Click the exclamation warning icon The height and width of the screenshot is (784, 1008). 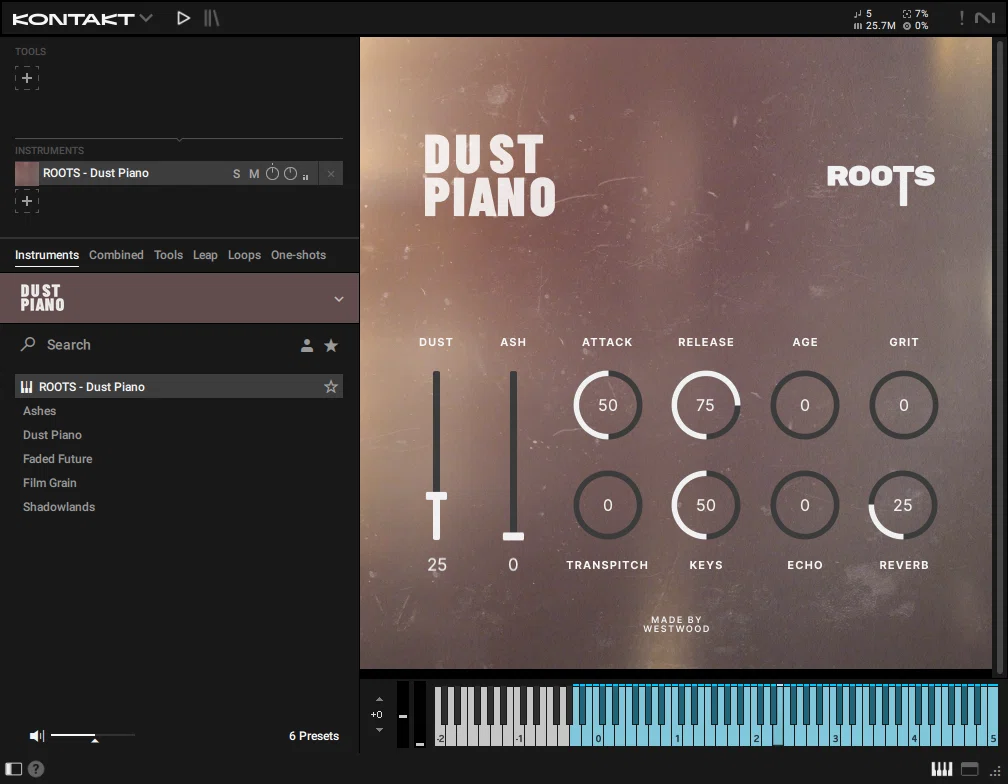(x=962, y=18)
